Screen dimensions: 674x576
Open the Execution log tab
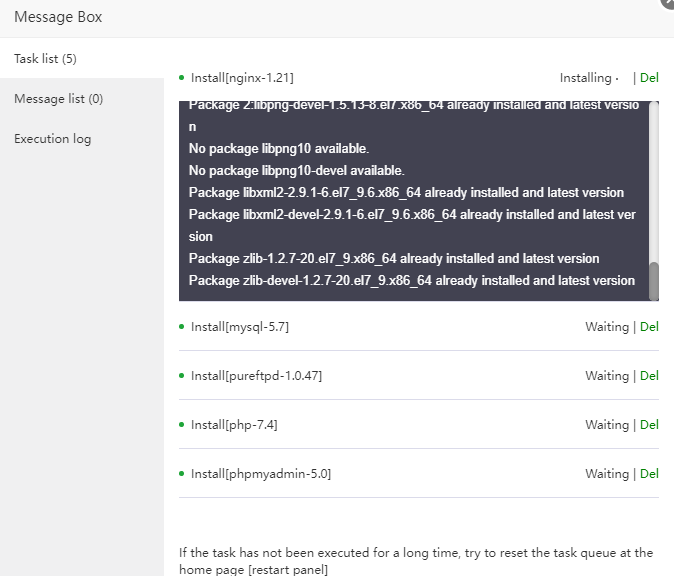tap(82, 139)
